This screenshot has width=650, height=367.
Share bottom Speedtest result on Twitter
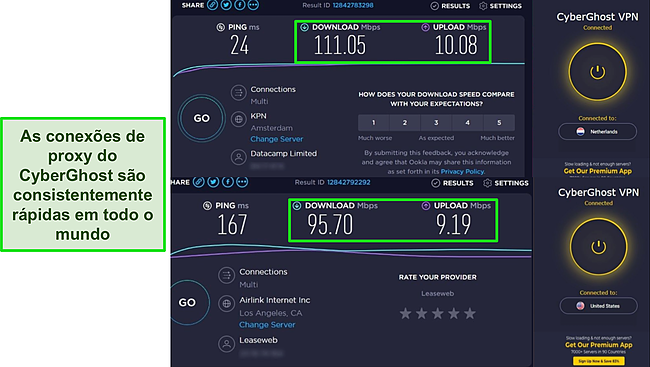coord(213,182)
